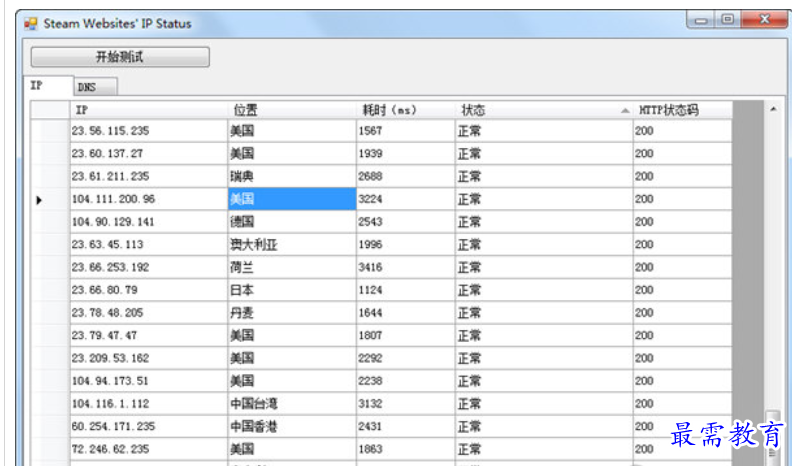
Task: Click the 德国 location cell
Action: tap(292, 222)
